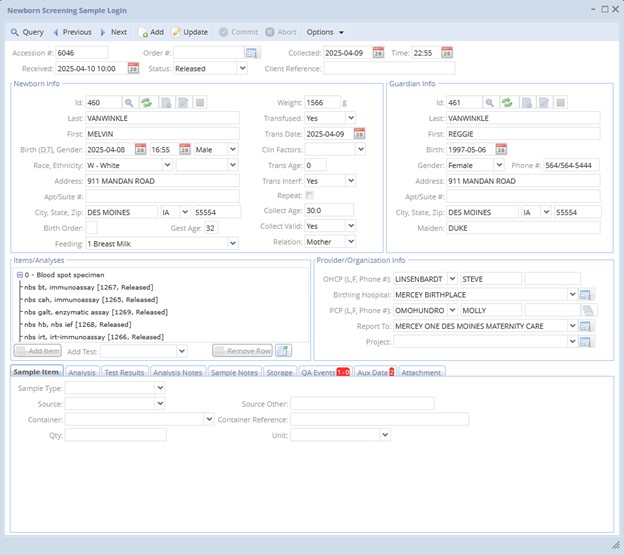Open the Storage tab
Image resolution: width=624 pixels, height=555 pixels.
coord(279,372)
